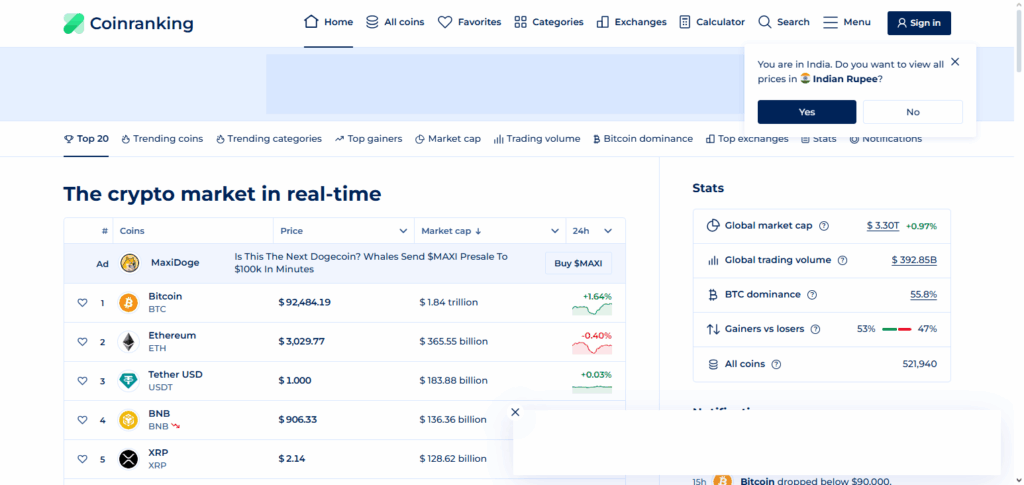This screenshot has height=485, width=1024.
Task: Open the $ 3.30T global market cap link
Action: tap(883, 226)
